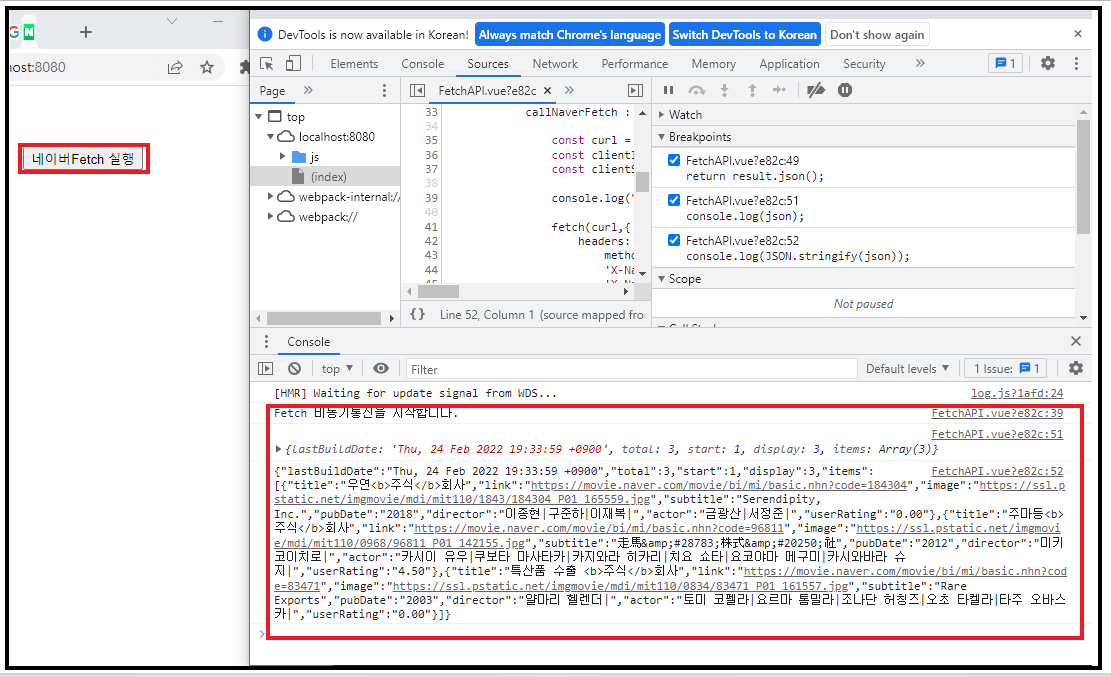Collapse the top frame tree node
Image resolution: width=1111 pixels, height=677 pixels.
(x=259, y=116)
